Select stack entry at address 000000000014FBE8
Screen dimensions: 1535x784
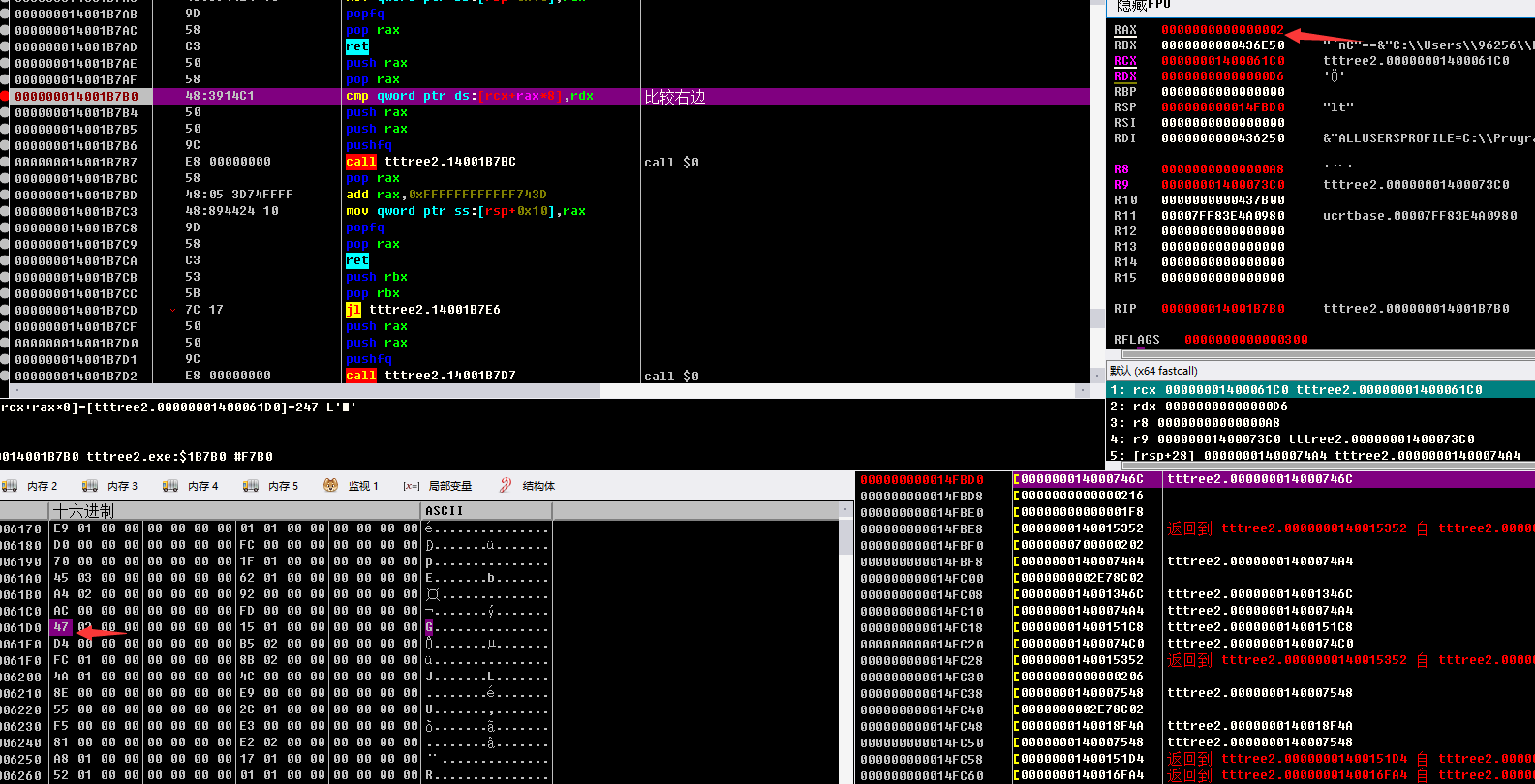[1196, 528]
